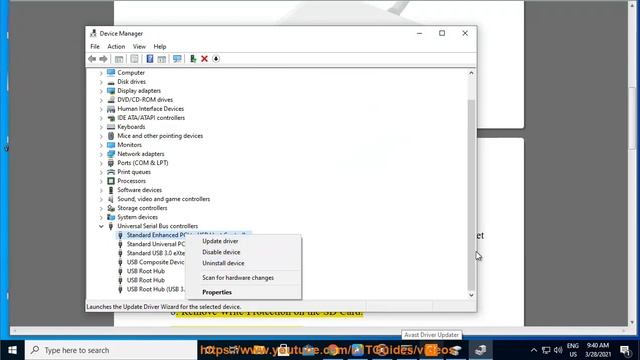Click the device tree scrollbar down arrow
640x360 pixels.
click(471, 295)
